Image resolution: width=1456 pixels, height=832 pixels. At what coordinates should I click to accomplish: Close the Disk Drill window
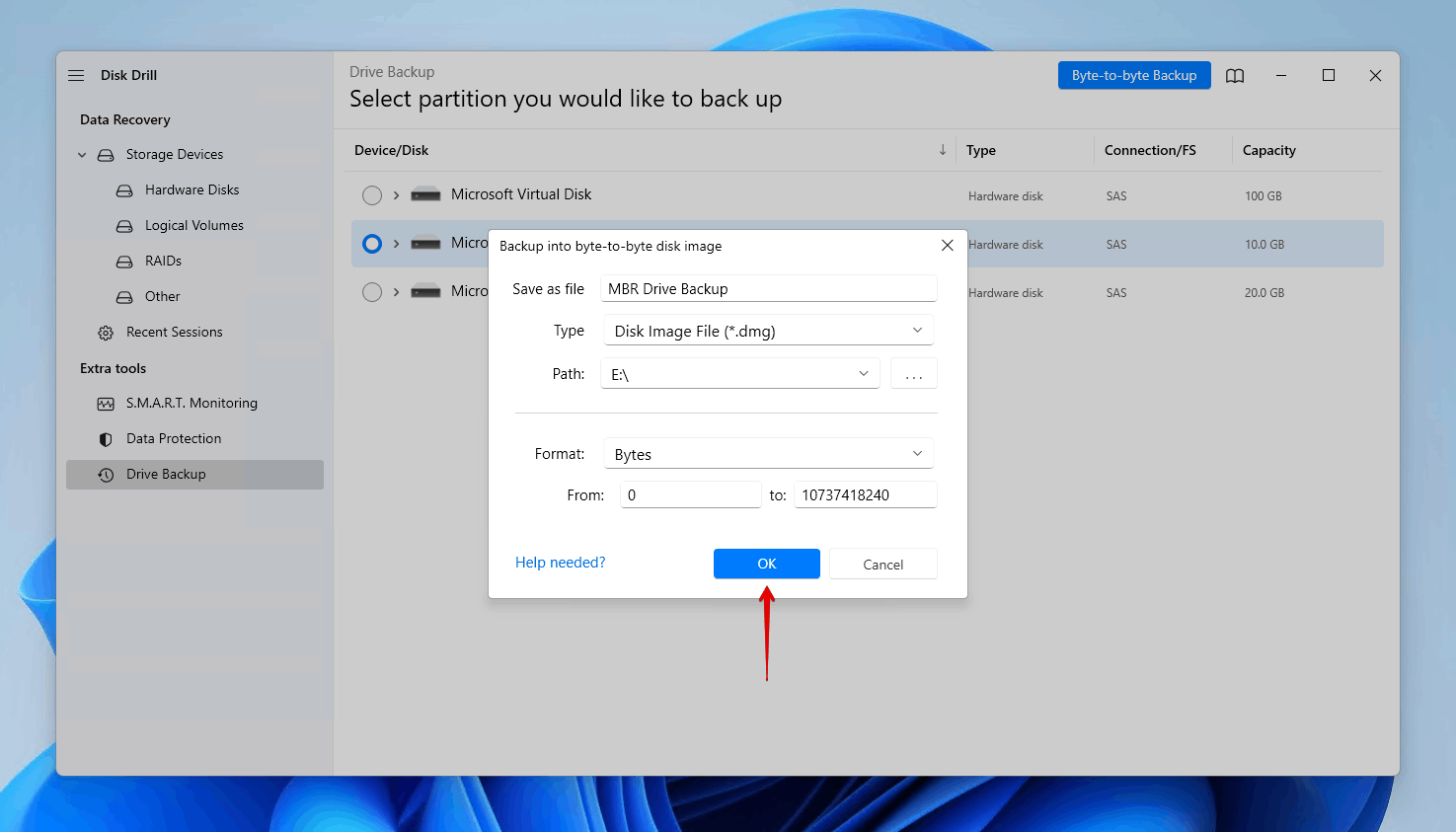[x=1375, y=75]
